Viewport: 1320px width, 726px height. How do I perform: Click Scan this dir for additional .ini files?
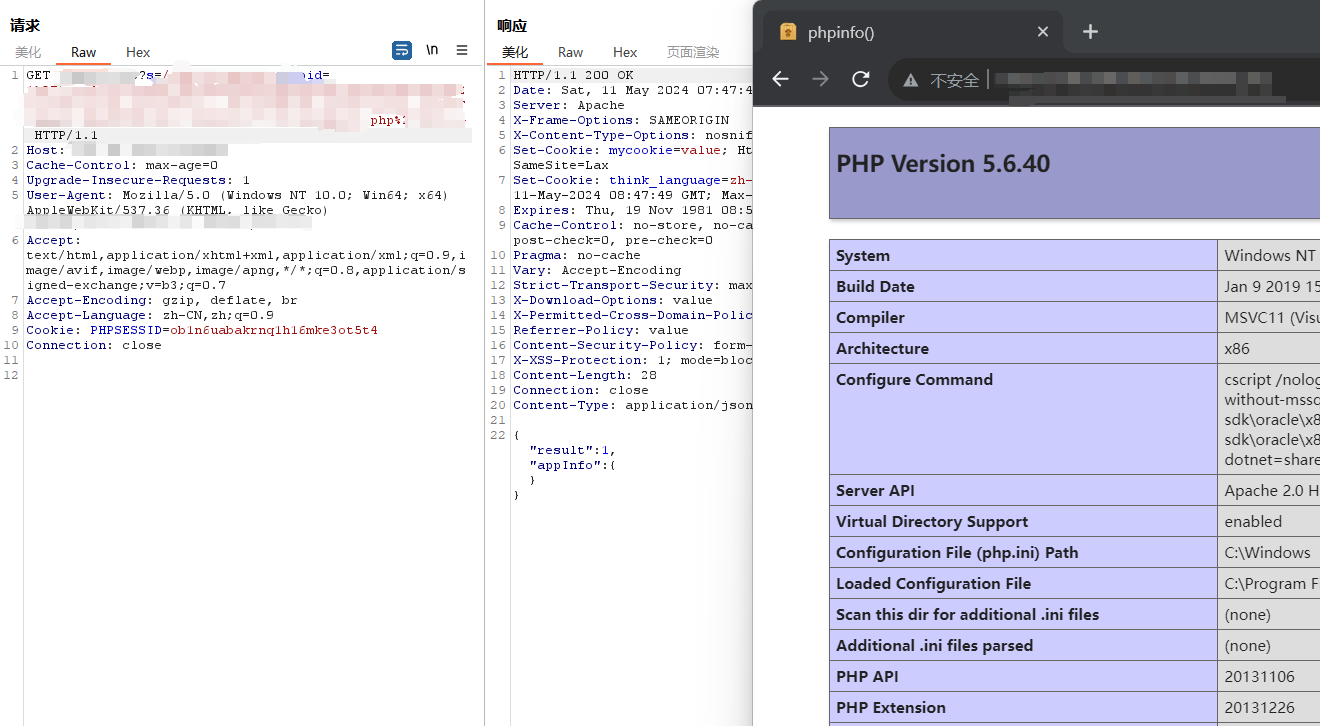coord(967,615)
